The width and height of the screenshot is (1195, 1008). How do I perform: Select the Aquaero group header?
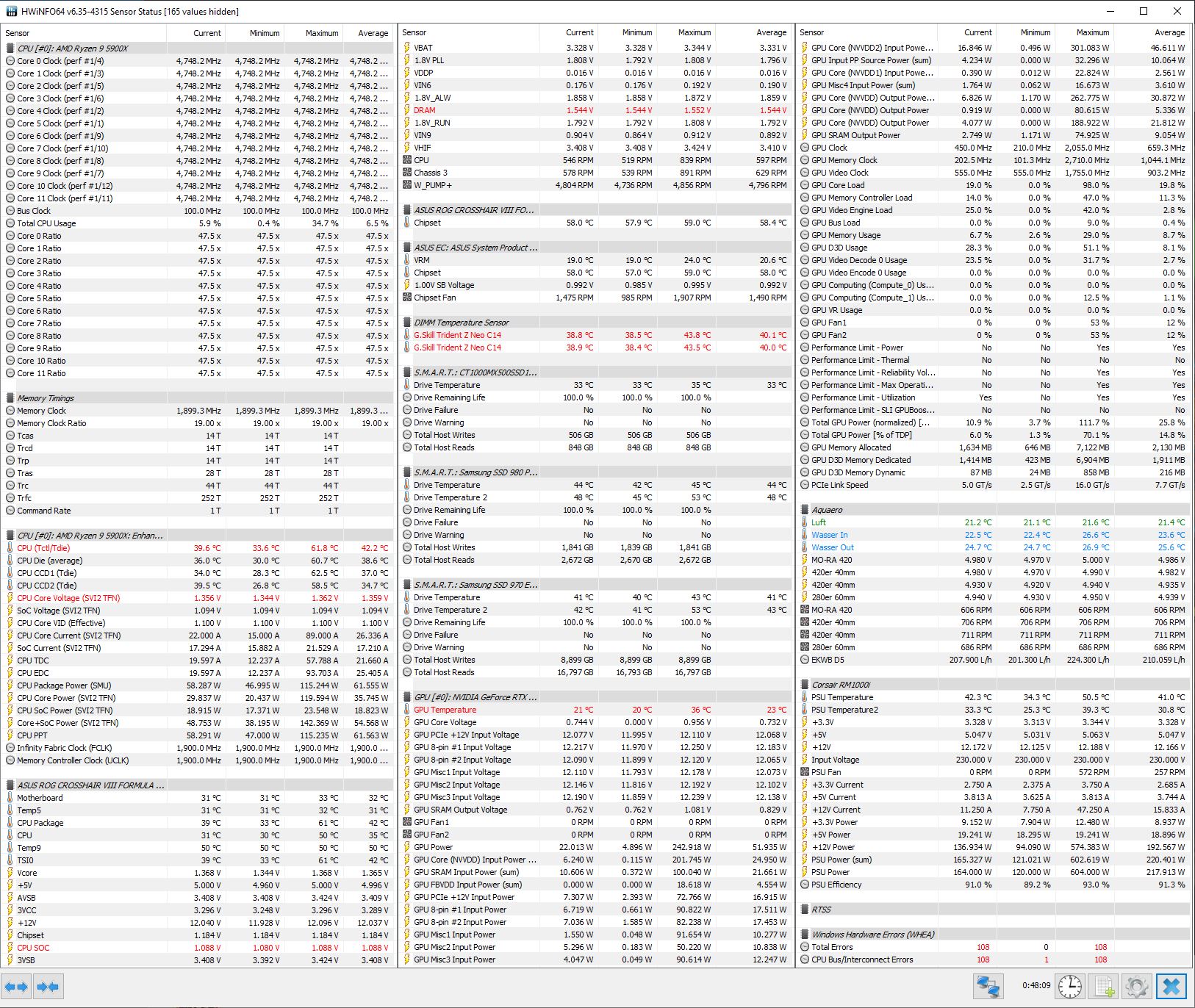[x=993, y=510]
